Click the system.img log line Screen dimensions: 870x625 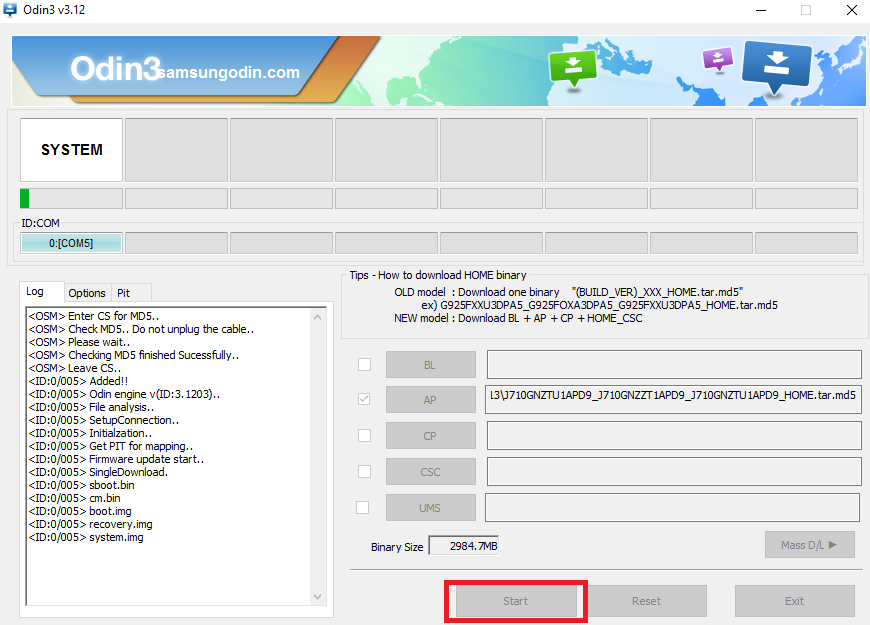click(x=86, y=537)
